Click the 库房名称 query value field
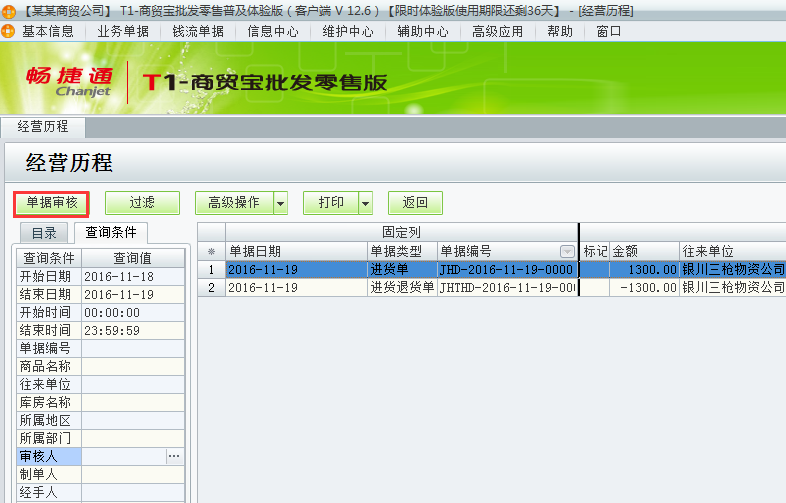786x503 pixels. (133, 403)
